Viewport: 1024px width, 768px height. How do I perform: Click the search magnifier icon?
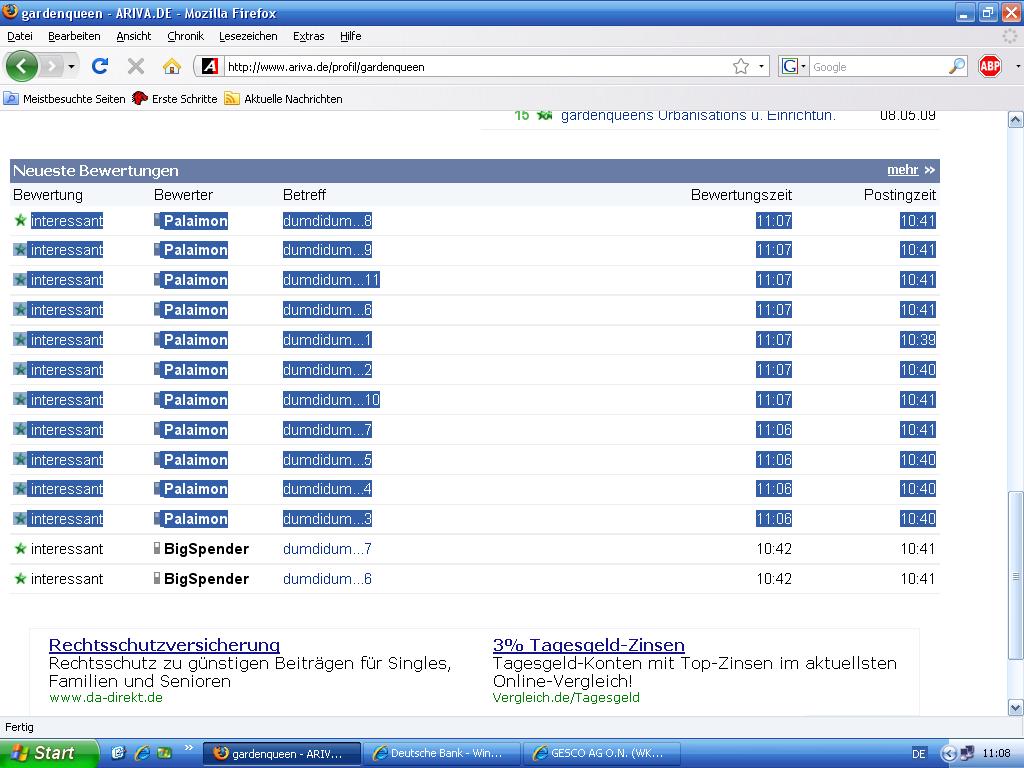(x=957, y=66)
